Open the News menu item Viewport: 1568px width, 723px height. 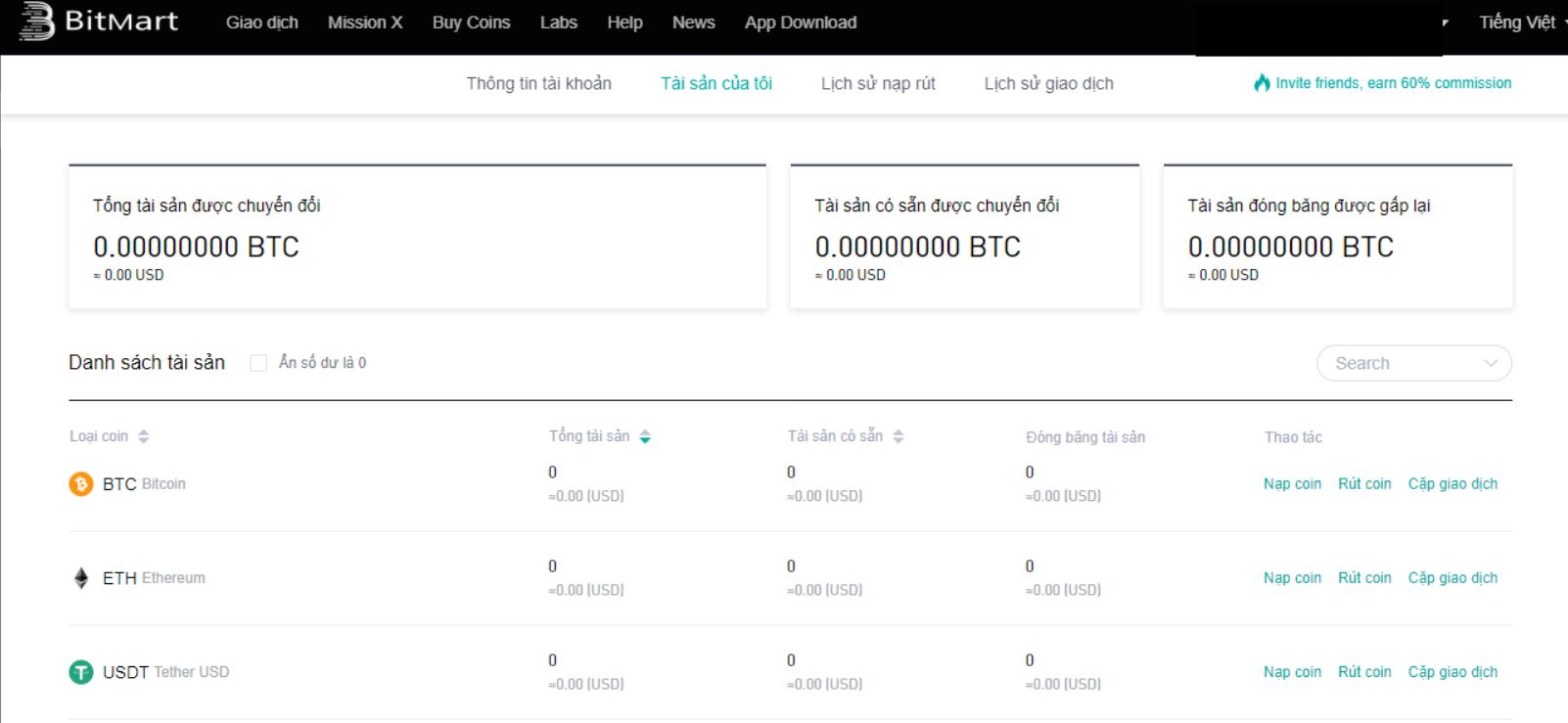(x=694, y=23)
